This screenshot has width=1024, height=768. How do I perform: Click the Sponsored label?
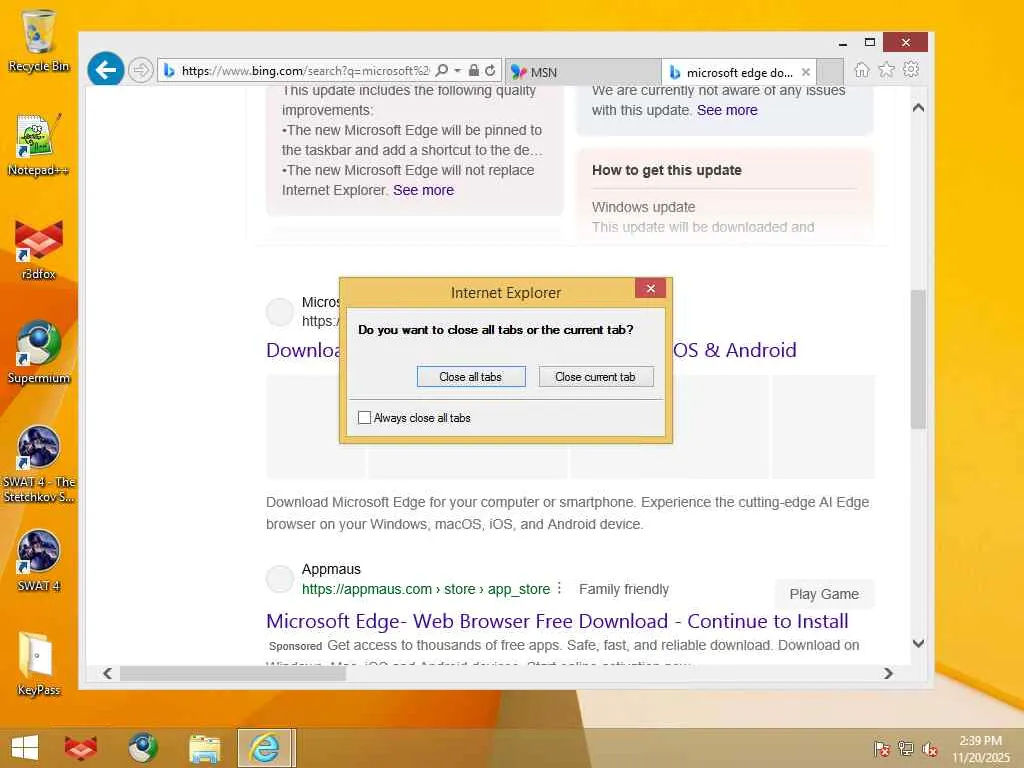coord(295,646)
